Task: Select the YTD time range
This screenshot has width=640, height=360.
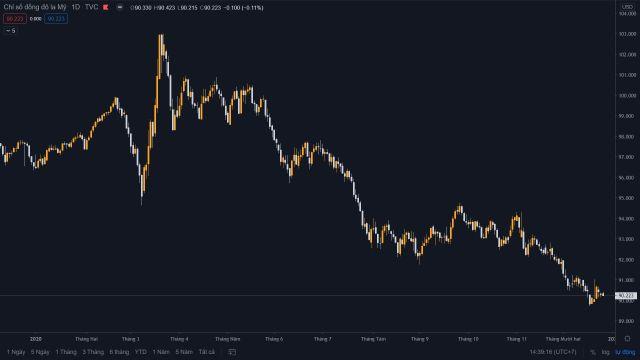Action: [141, 352]
